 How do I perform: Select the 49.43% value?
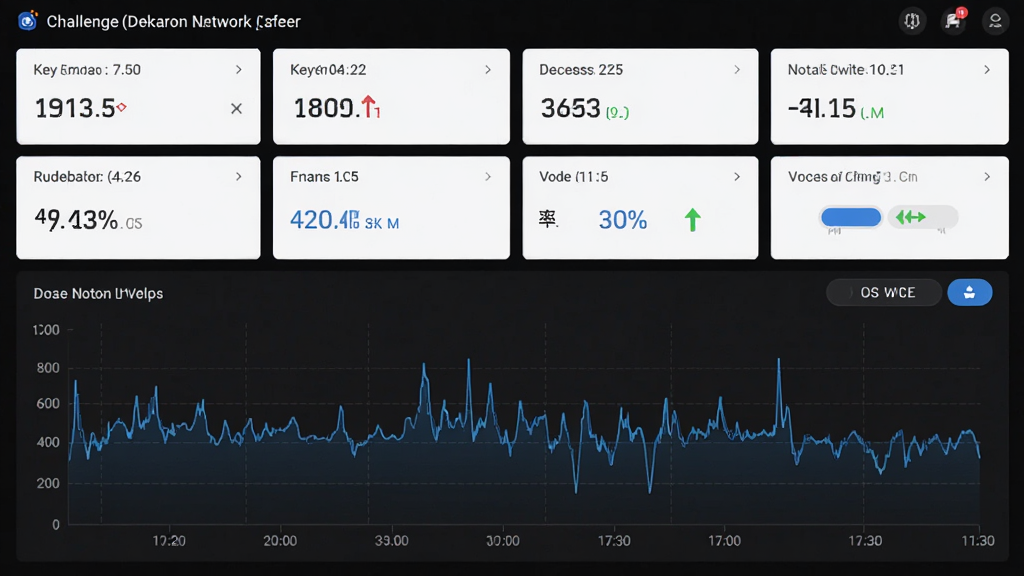tap(76, 220)
